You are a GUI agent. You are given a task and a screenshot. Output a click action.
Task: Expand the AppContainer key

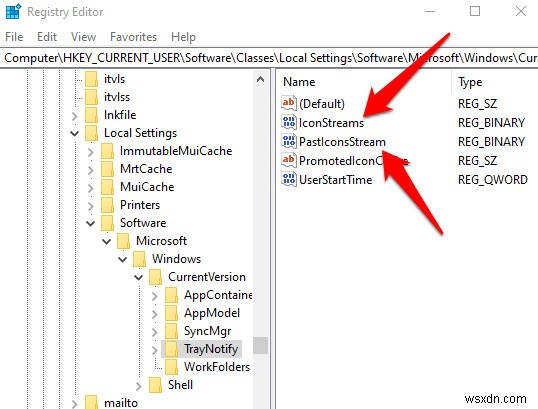(x=155, y=296)
